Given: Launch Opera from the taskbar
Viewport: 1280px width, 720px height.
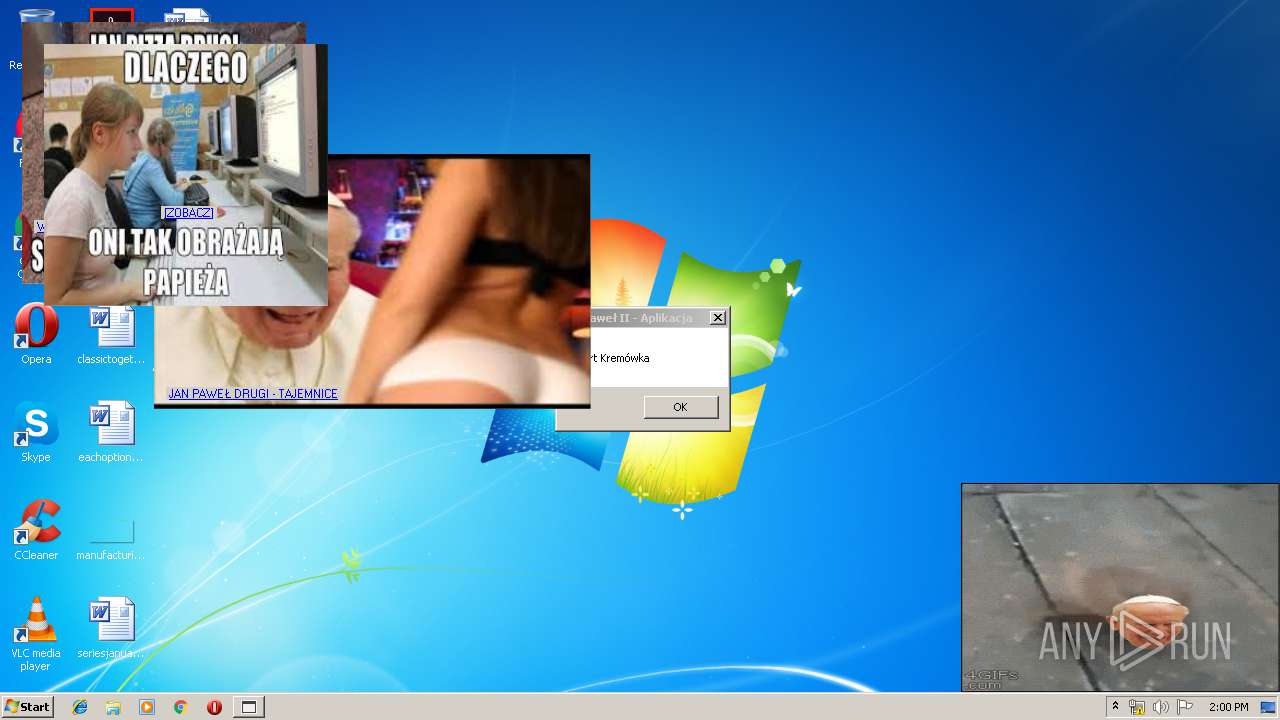Looking at the screenshot, I should tap(214, 707).
